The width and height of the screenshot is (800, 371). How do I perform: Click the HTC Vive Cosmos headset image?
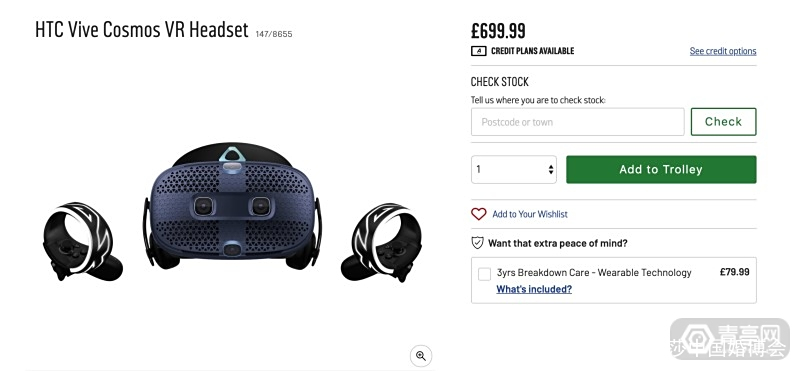click(233, 206)
